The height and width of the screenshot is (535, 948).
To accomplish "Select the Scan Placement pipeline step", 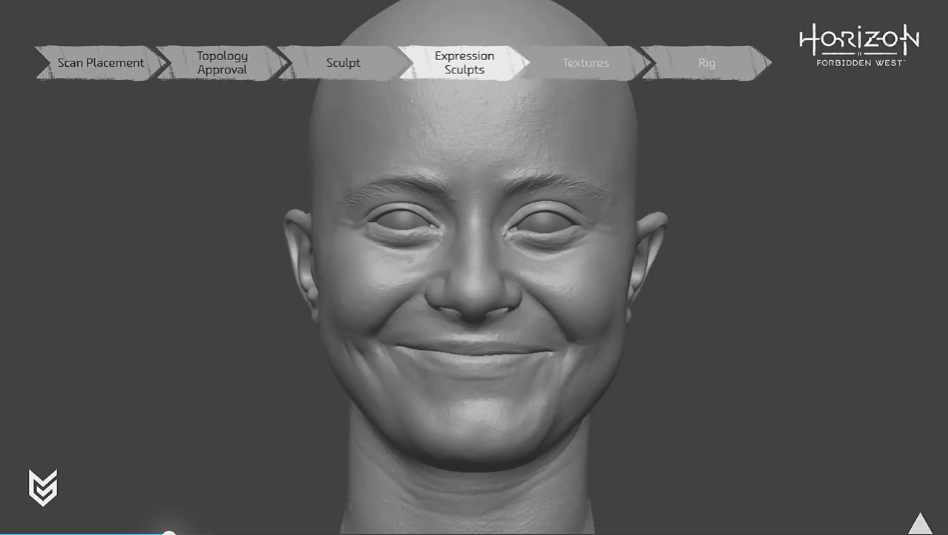I will (x=101, y=63).
